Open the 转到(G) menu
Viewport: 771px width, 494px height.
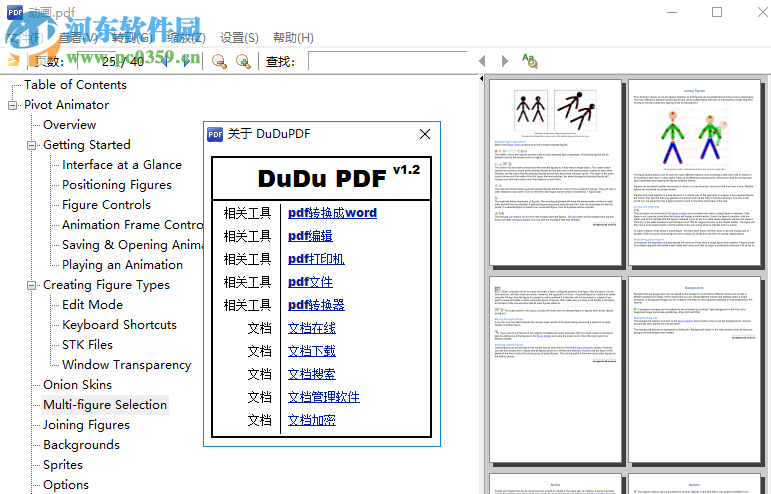coord(132,38)
